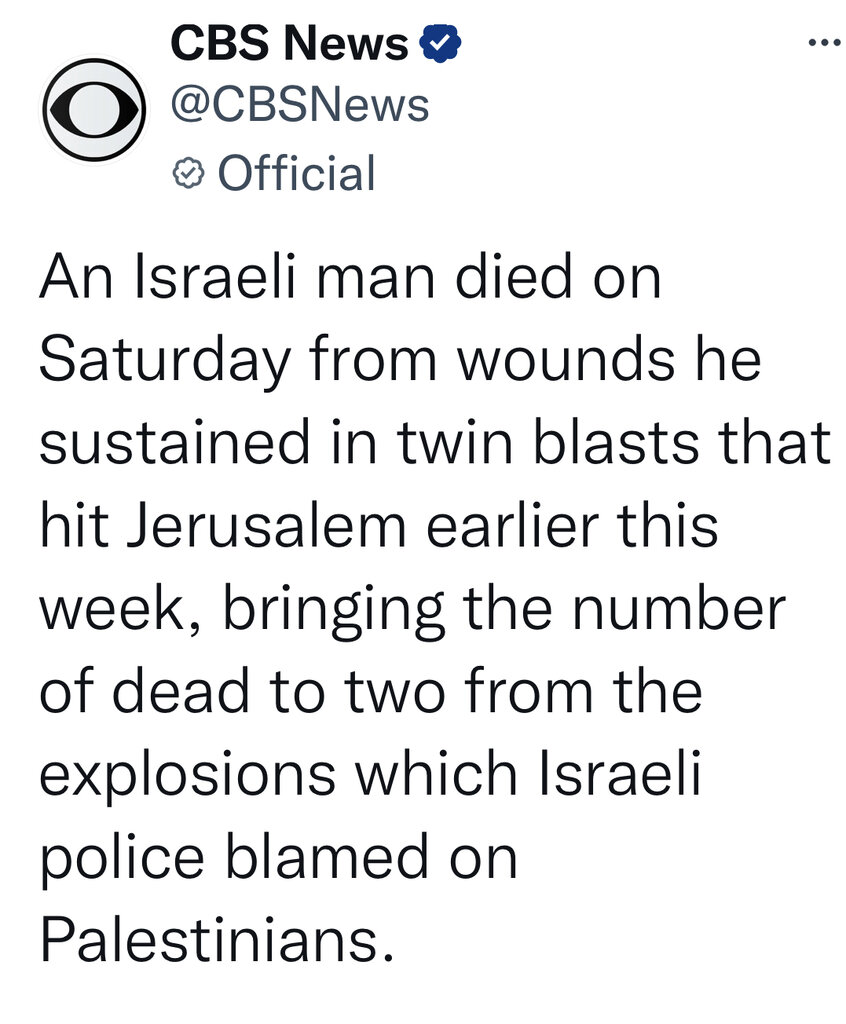The width and height of the screenshot is (846, 1024).
Task: Click the gray Official checkmark icon
Action: pos(189,174)
